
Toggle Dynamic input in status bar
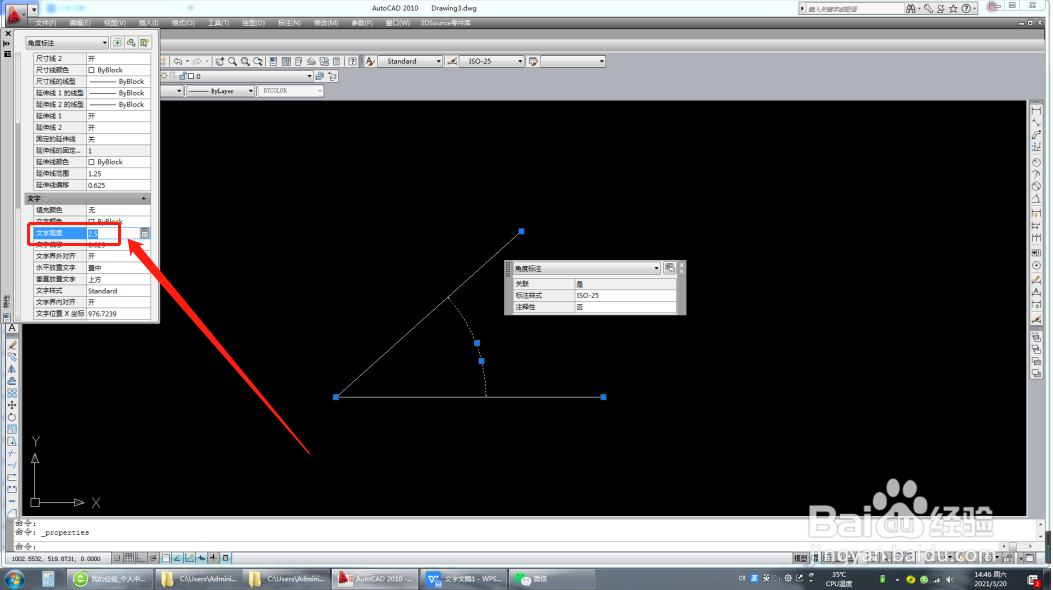pos(201,558)
